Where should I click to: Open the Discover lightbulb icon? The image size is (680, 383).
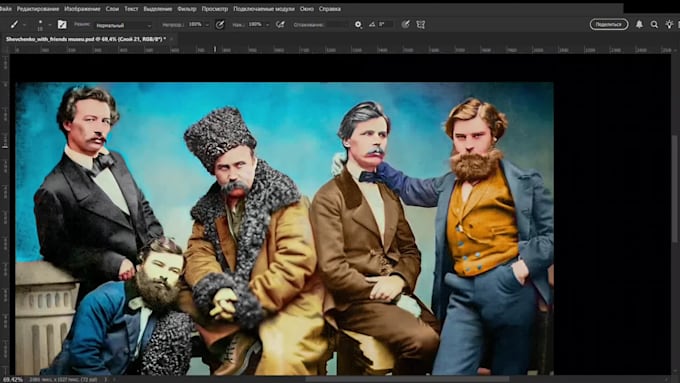(x=669, y=25)
